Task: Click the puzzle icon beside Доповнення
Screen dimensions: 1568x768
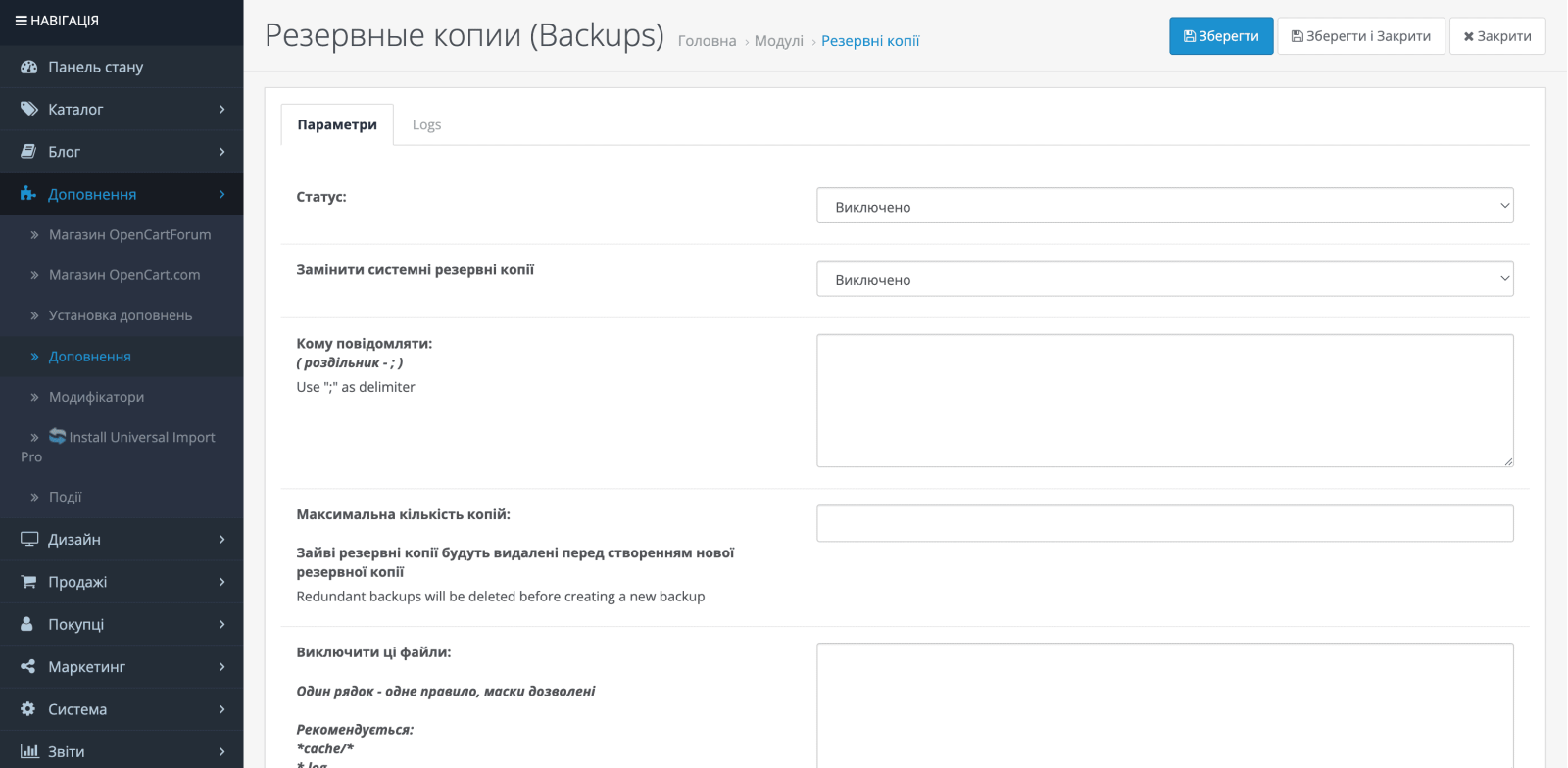Action: pos(28,194)
